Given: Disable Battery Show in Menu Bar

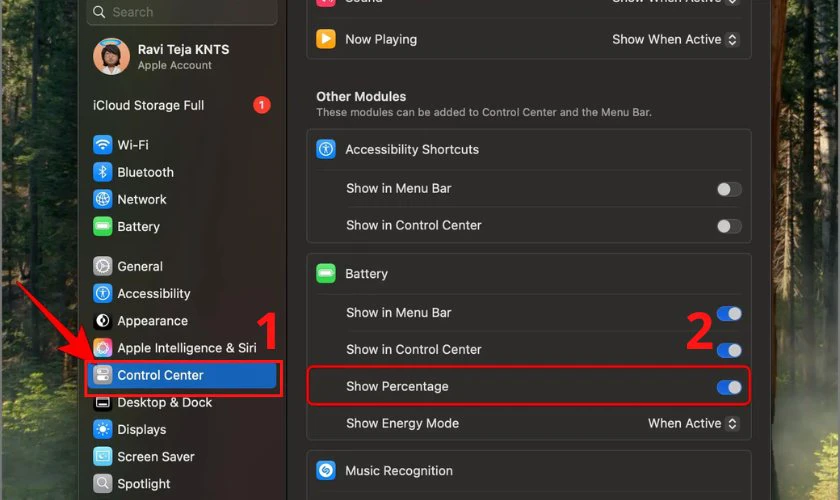Looking at the screenshot, I should click(729, 314).
